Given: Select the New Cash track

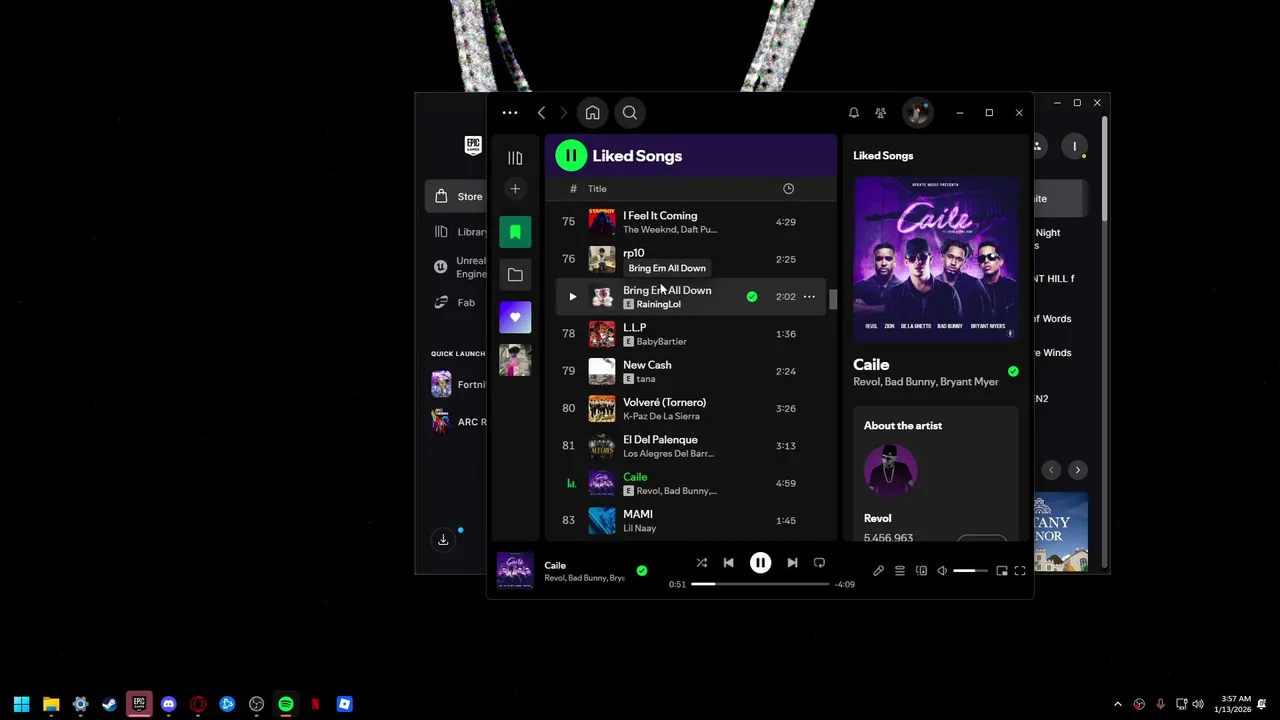Looking at the screenshot, I should point(690,371).
